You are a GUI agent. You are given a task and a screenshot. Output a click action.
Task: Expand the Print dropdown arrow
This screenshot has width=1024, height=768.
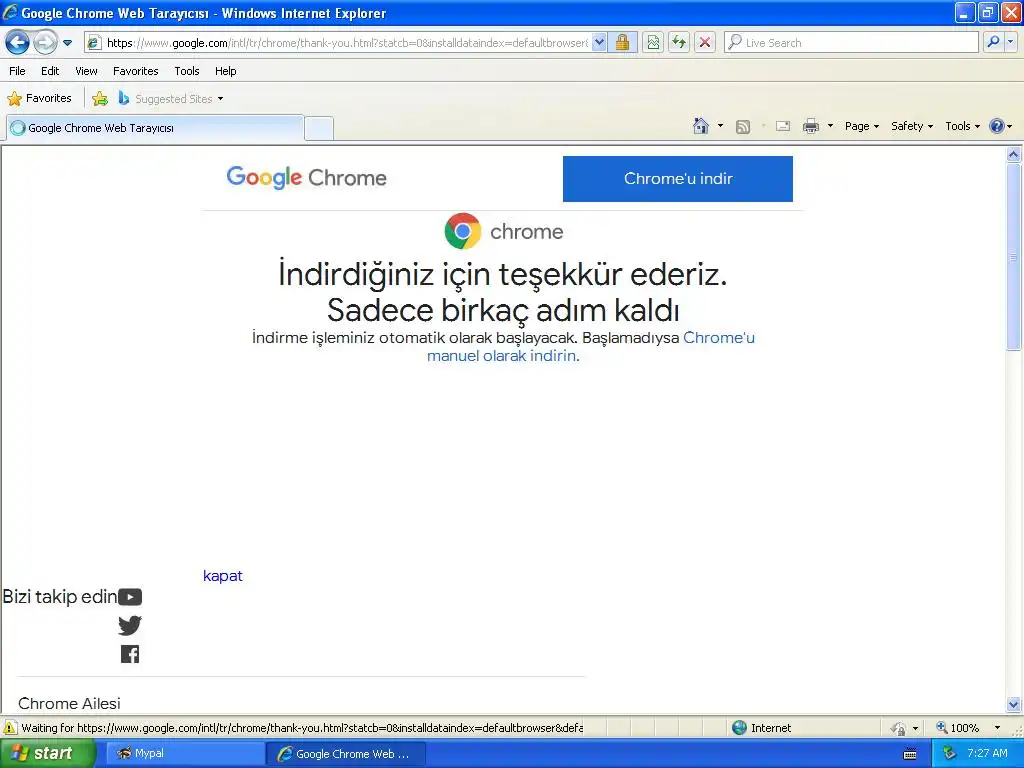(830, 126)
